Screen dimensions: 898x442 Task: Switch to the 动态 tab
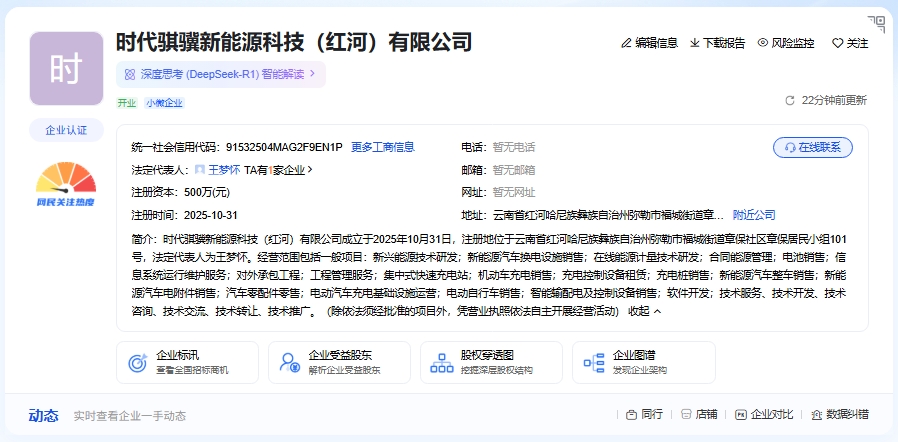[x=43, y=416]
